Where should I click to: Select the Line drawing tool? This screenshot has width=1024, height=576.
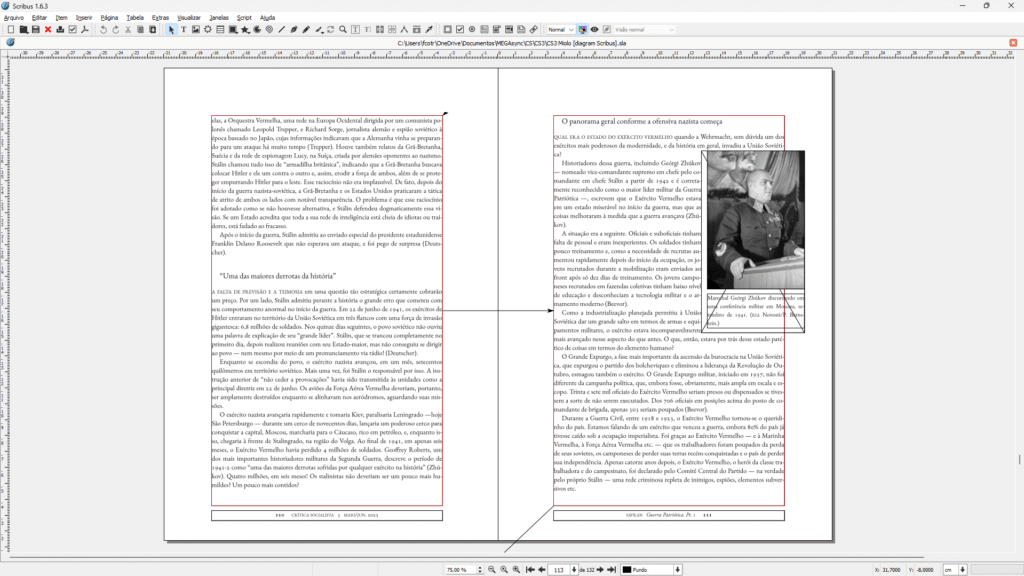pos(282,30)
